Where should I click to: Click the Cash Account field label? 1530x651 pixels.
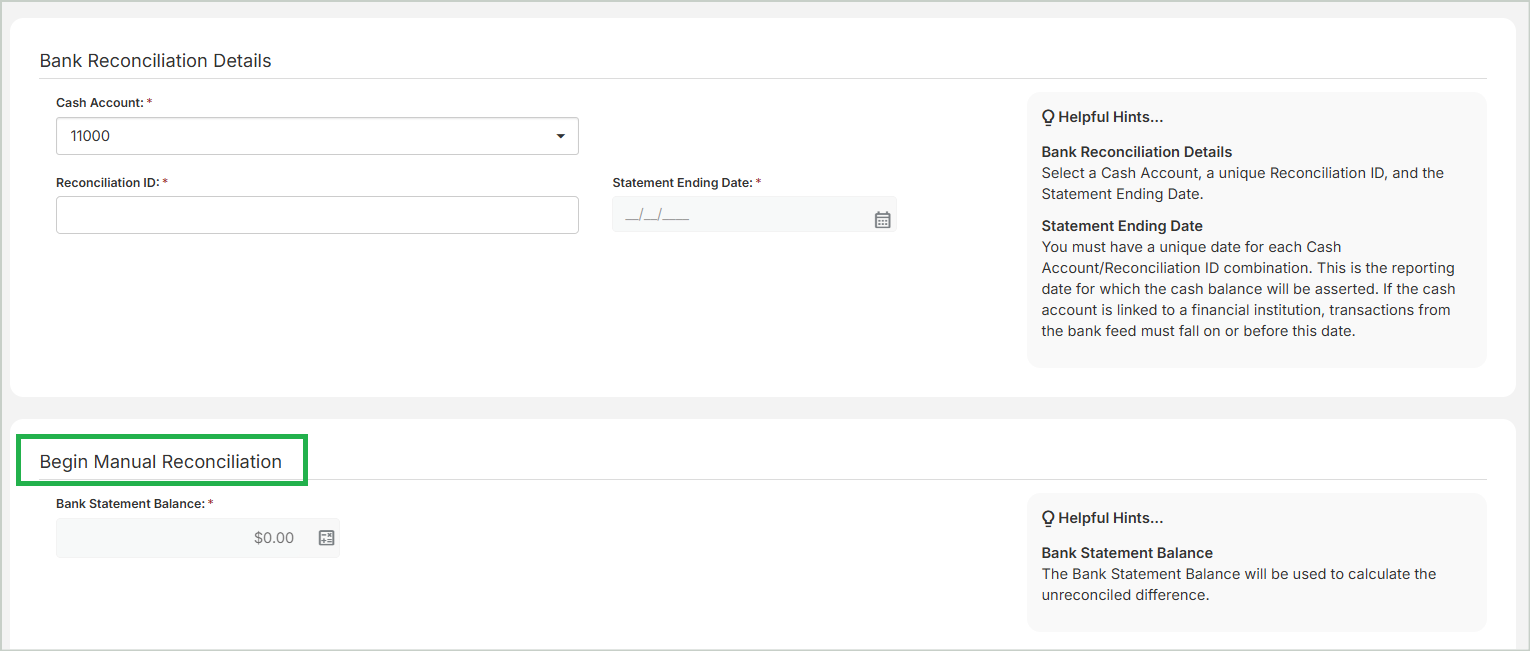tap(104, 103)
